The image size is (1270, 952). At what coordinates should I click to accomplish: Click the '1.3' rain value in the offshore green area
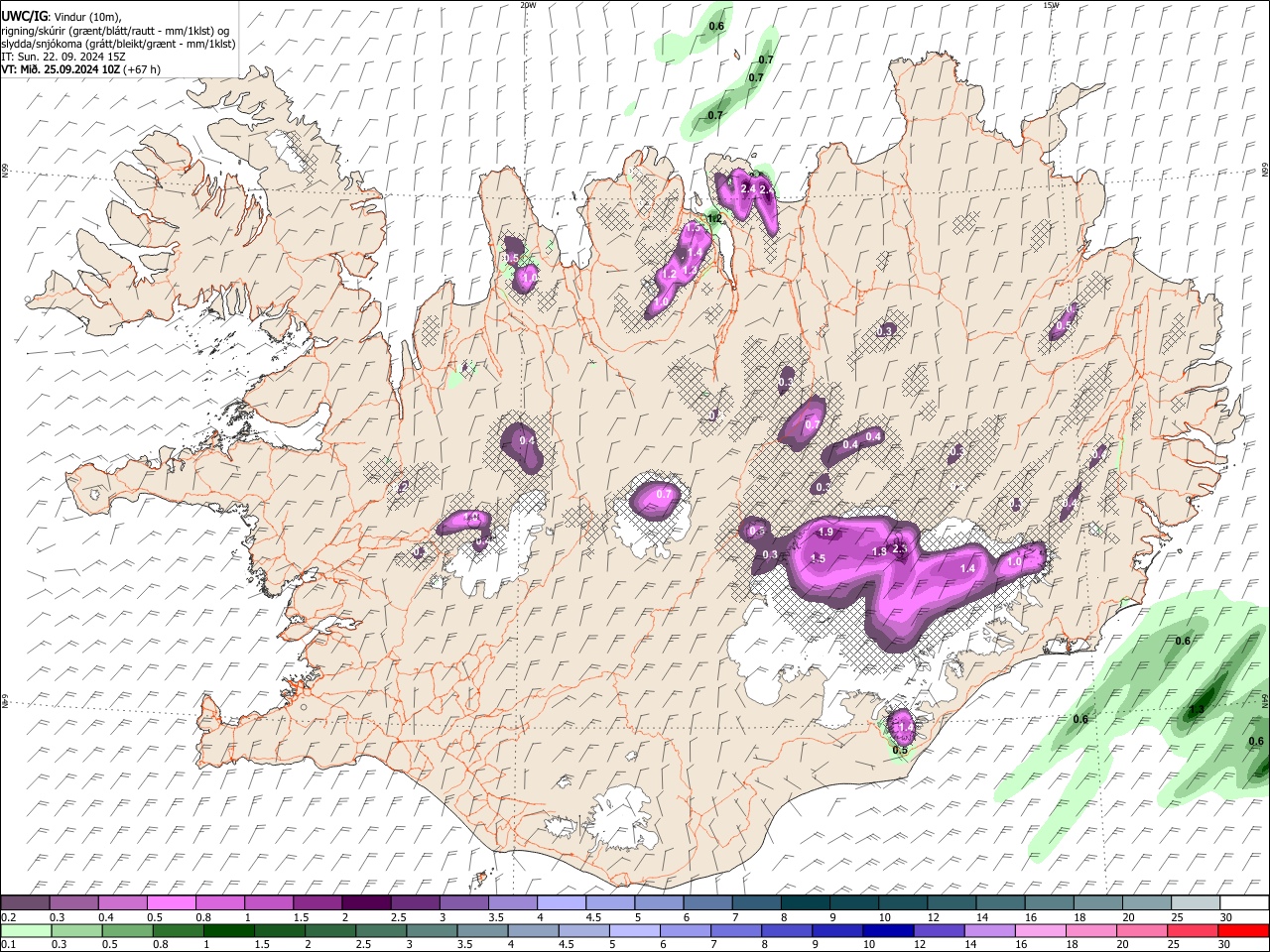point(1197,709)
